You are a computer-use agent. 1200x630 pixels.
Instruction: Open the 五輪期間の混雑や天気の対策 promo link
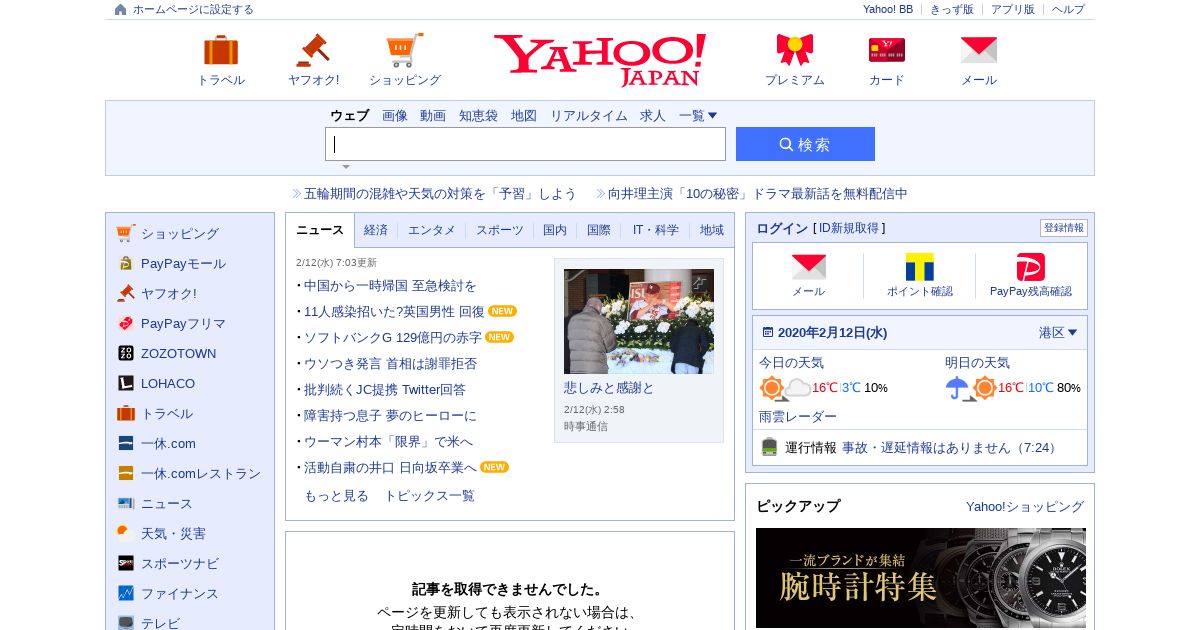click(440, 193)
